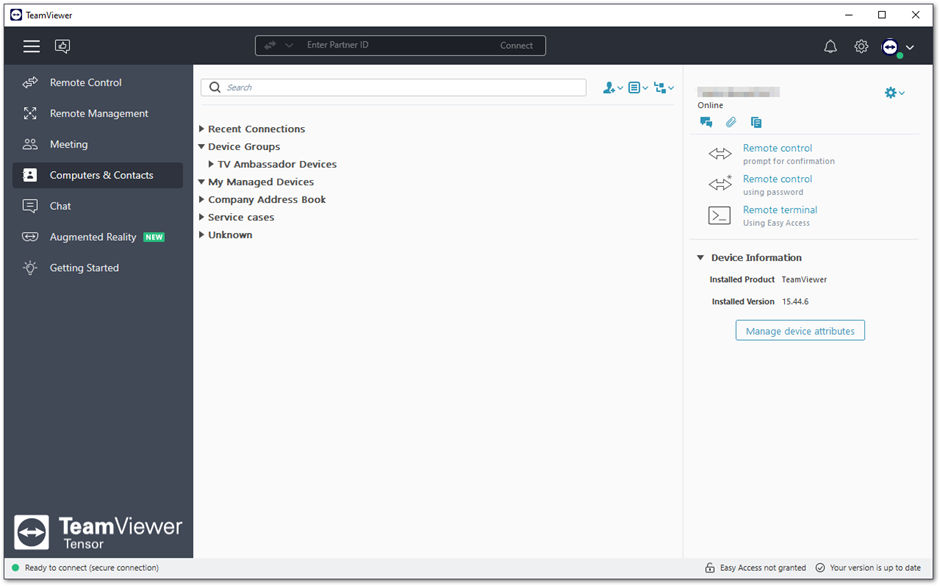Open the device grouping dropdown icon
This screenshot has height=586, width=940.
click(664, 88)
